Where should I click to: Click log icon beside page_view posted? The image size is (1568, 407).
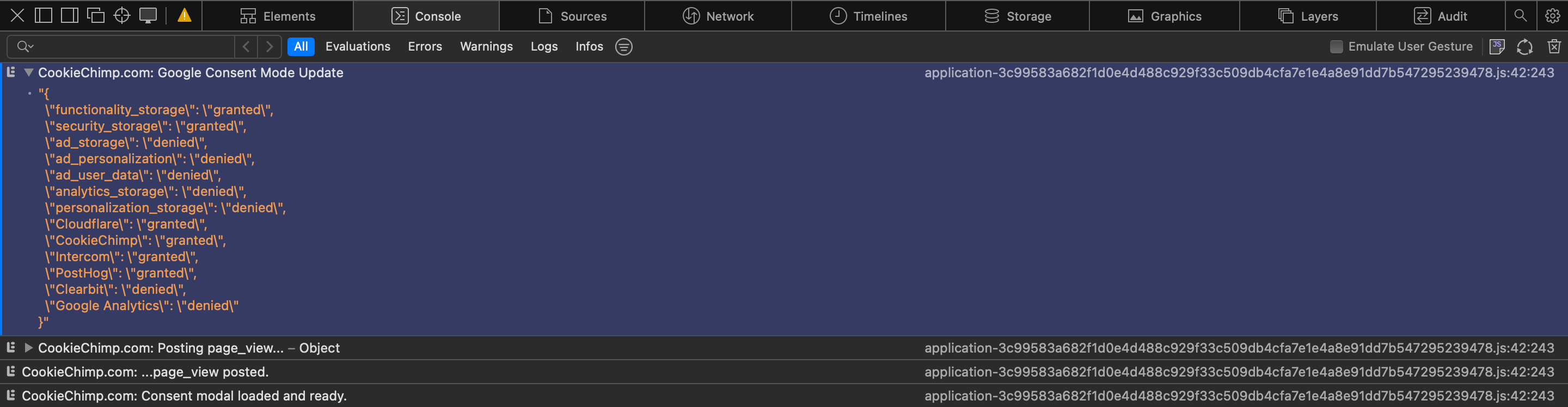click(11, 371)
